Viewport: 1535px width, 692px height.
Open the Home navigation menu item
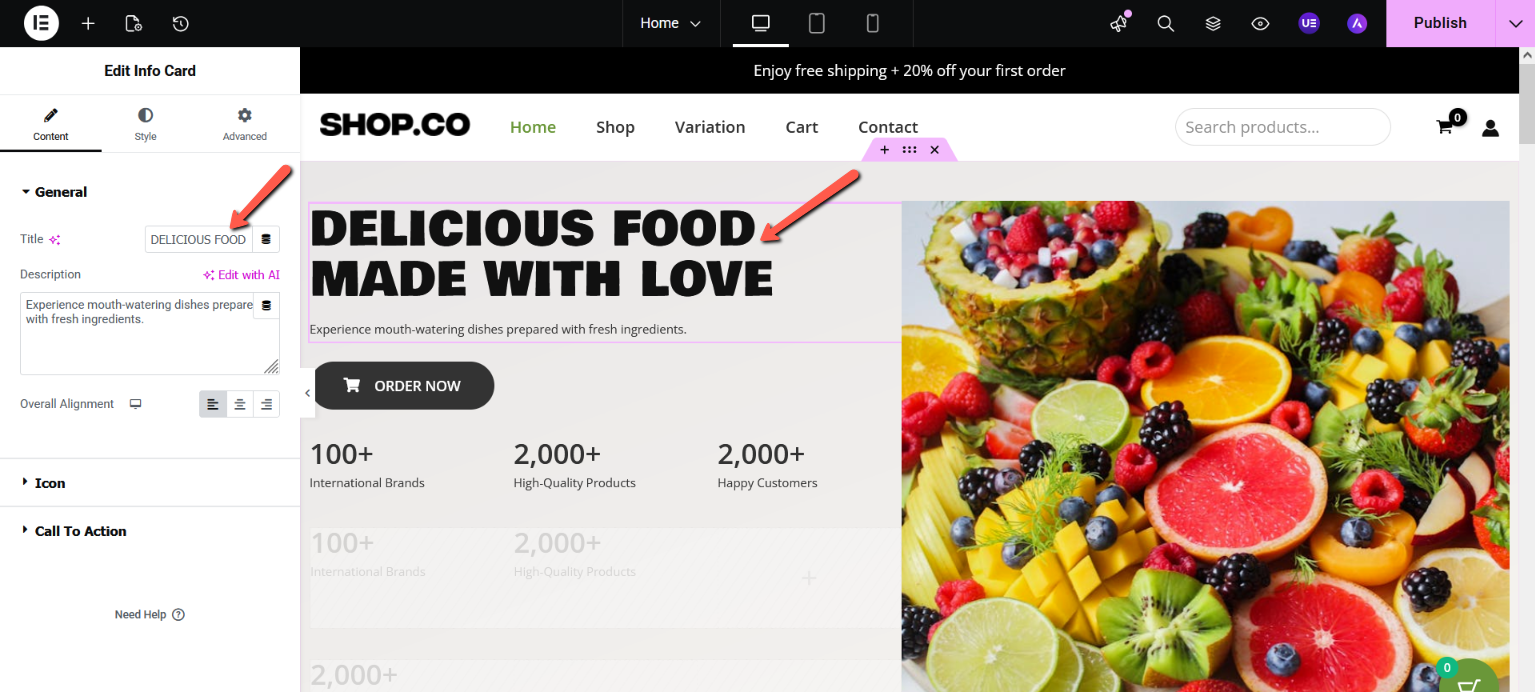point(533,127)
